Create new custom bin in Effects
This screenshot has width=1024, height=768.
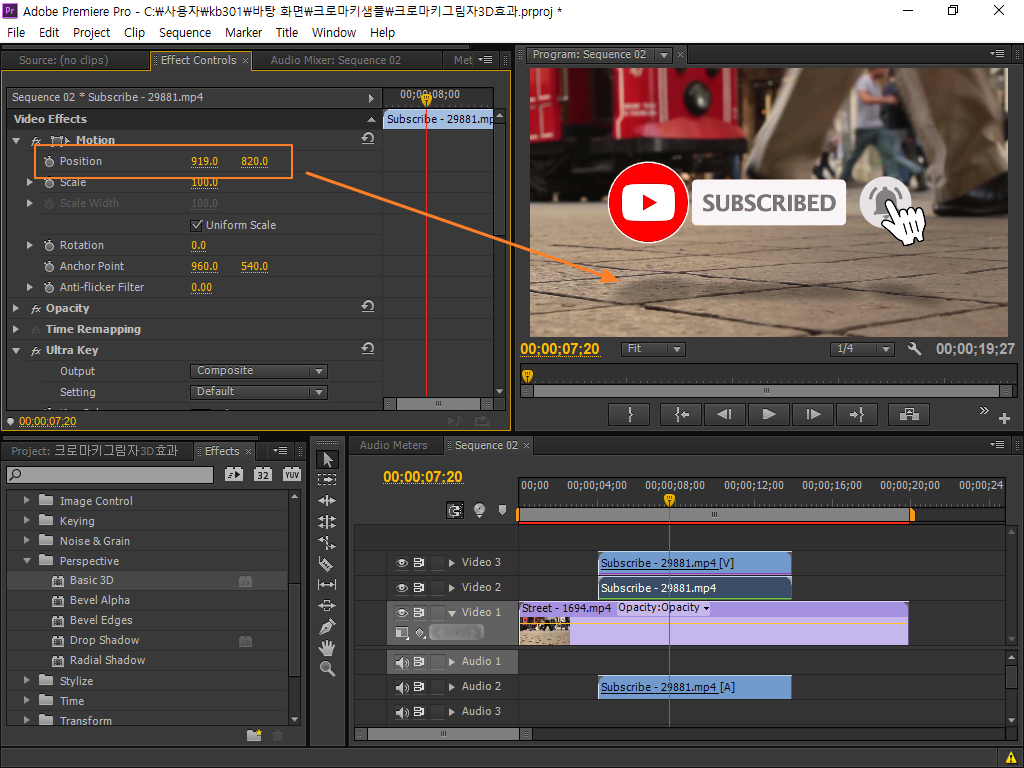coord(254,735)
